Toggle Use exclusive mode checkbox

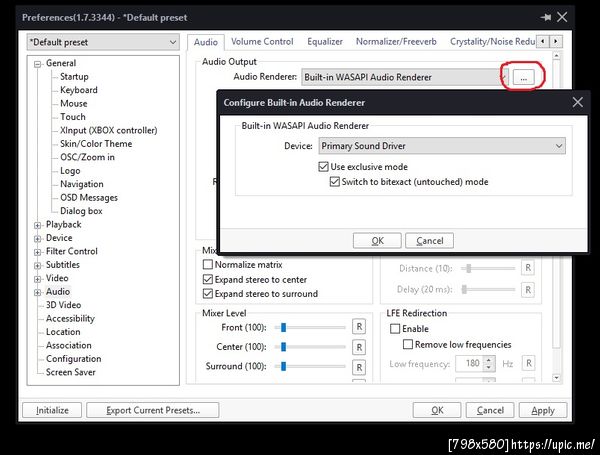(x=323, y=166)
